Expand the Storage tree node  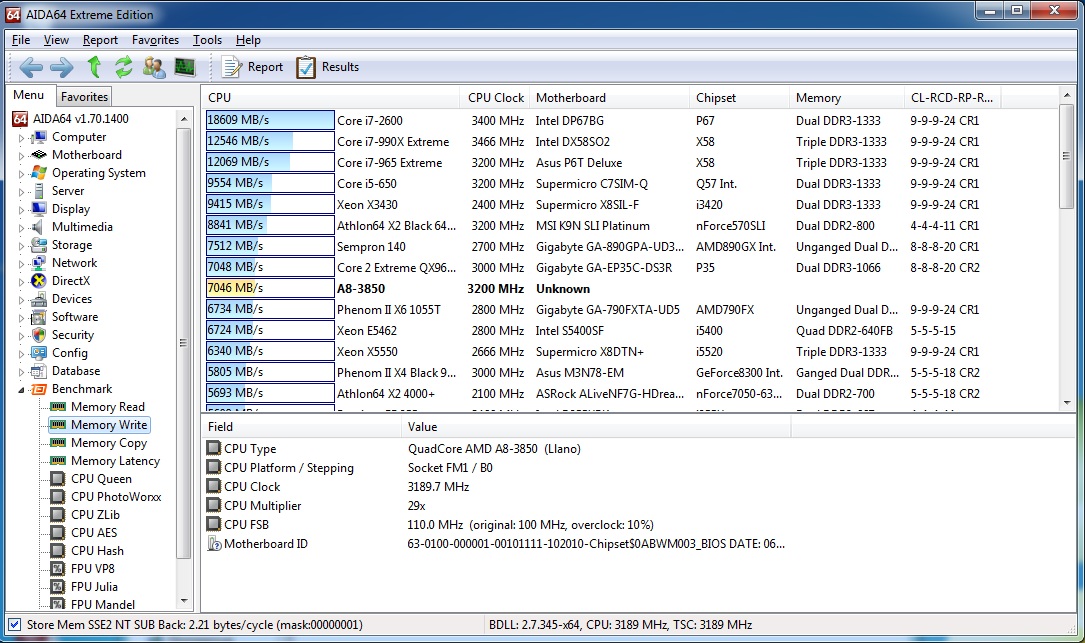[21, 246]
